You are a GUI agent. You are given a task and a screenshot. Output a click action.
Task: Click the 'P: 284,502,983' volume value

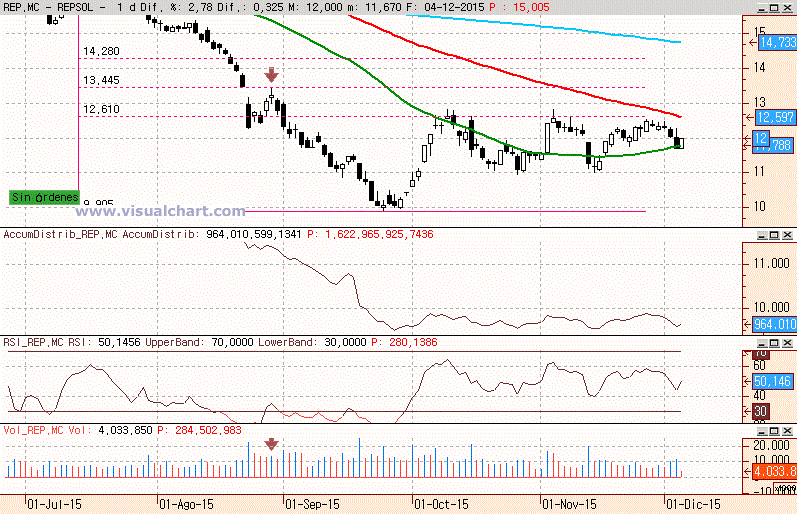pyautogui.click(x=199, y=430)
